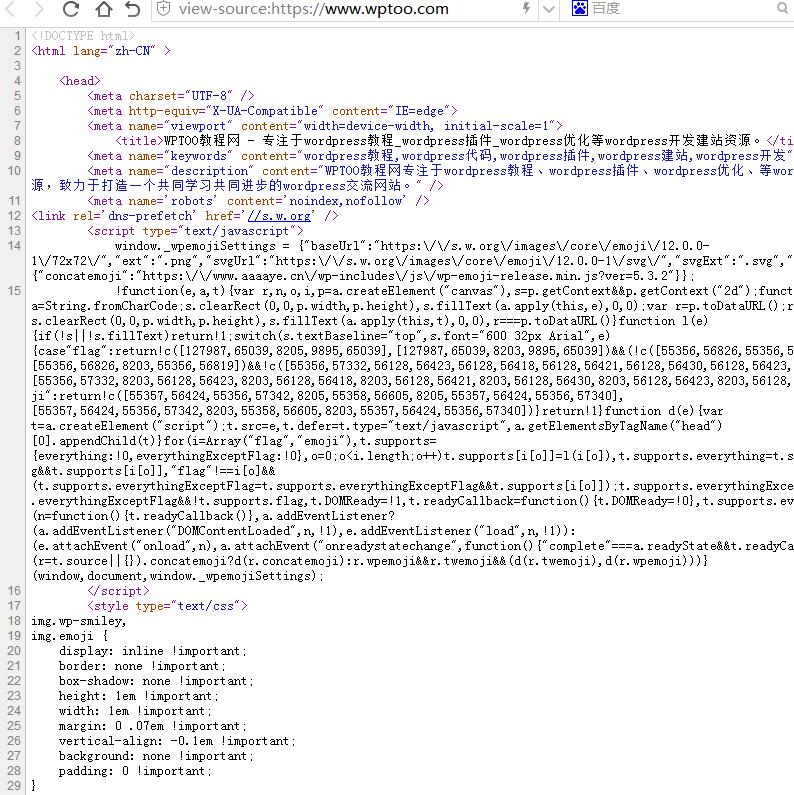This screenshot has height=795, width=794.
Task: Click the html lang="zh-CN" tag line
Action: 100,51
